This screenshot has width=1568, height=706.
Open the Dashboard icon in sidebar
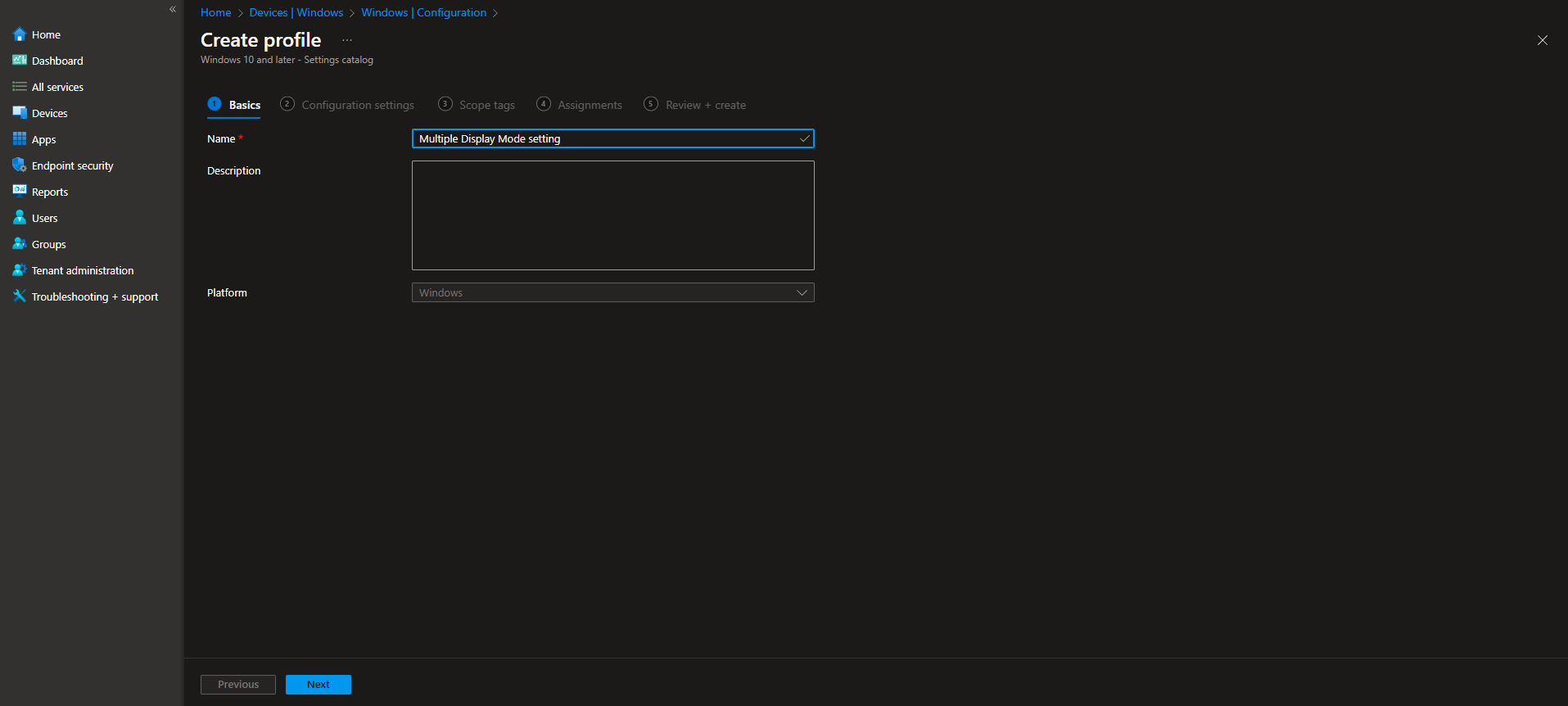[x=20, y=61]
